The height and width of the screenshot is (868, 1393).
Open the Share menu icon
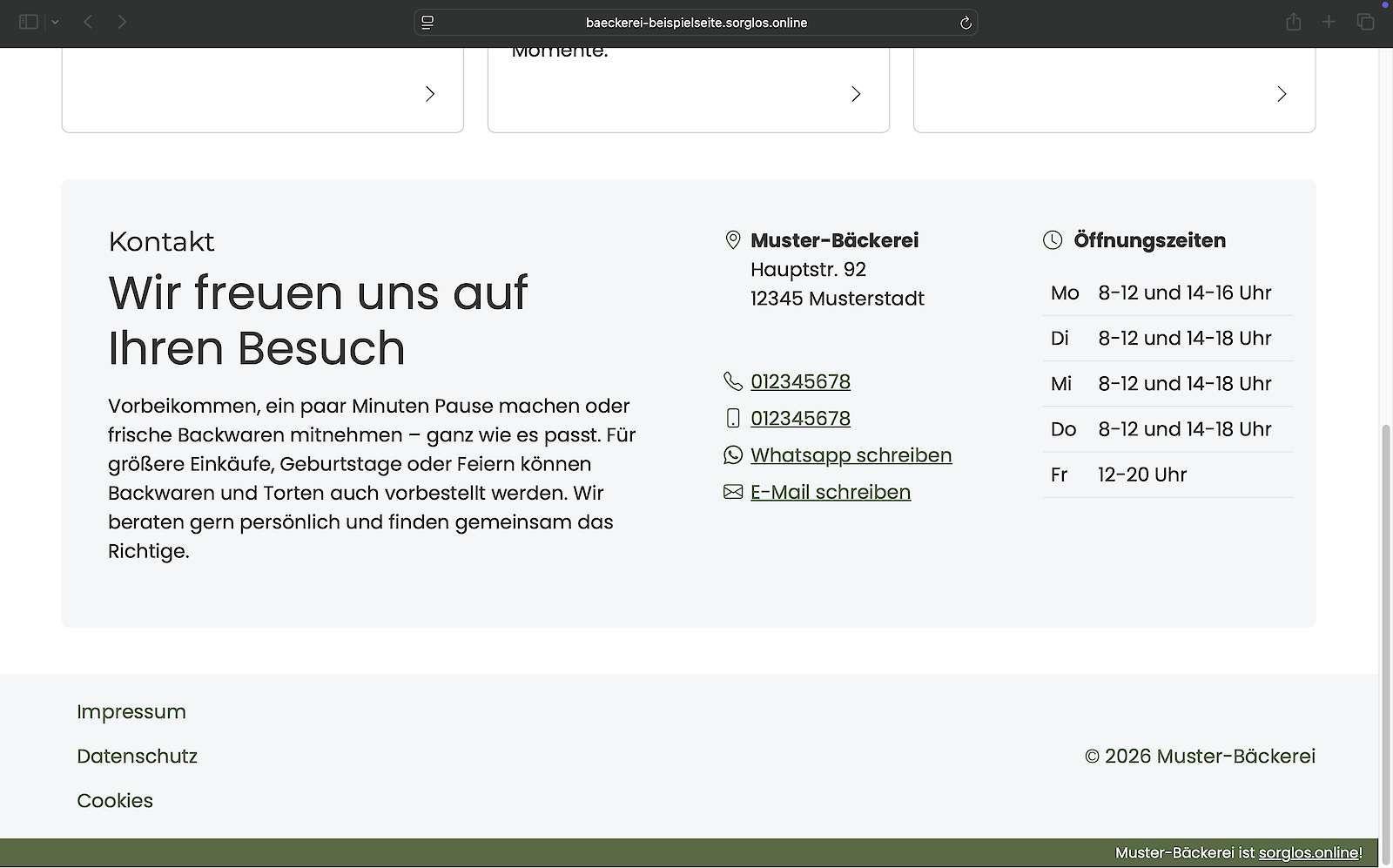click(x=1293, y=22)
